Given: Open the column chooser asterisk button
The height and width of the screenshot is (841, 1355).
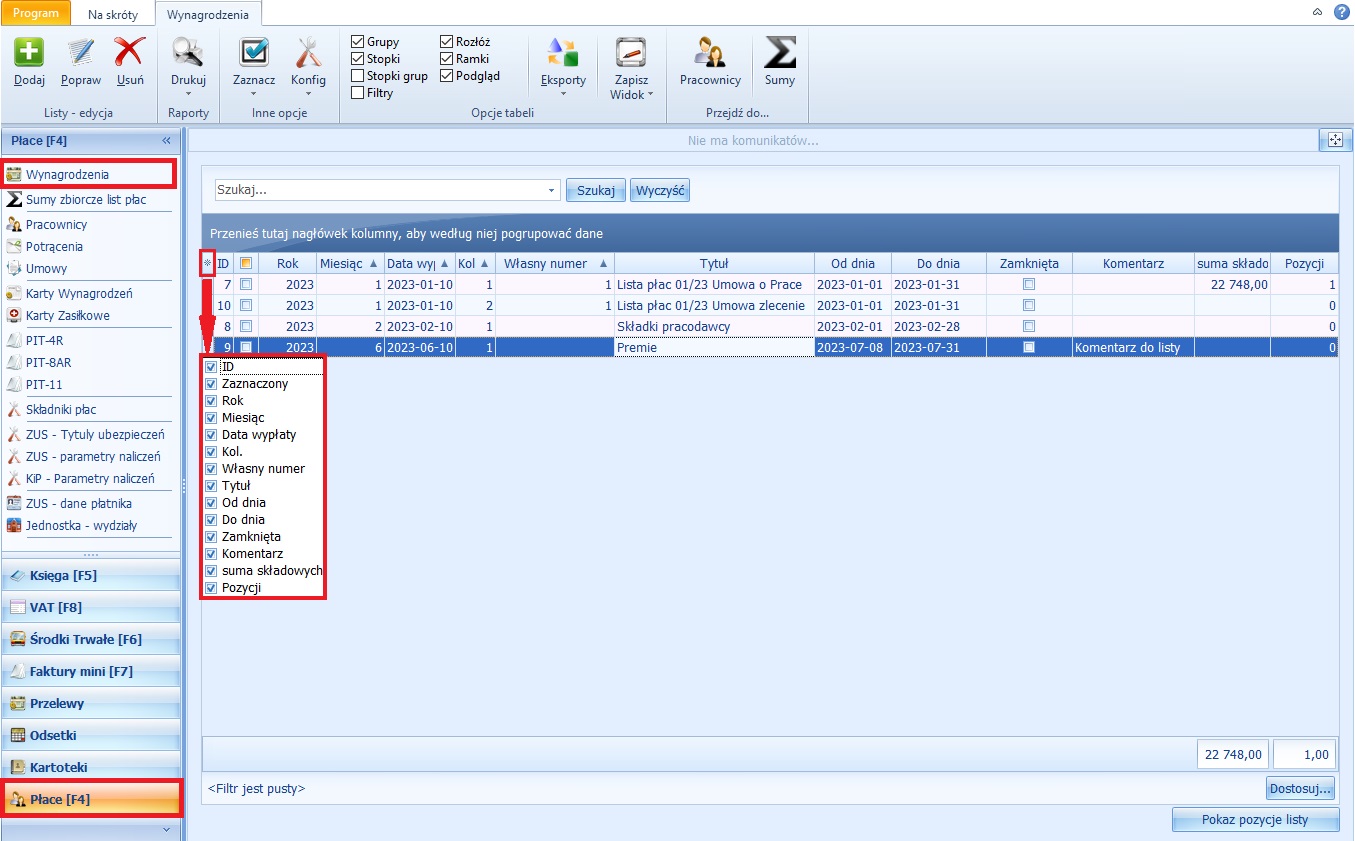Looking at the screenshot, I should (x=207, y=263).
